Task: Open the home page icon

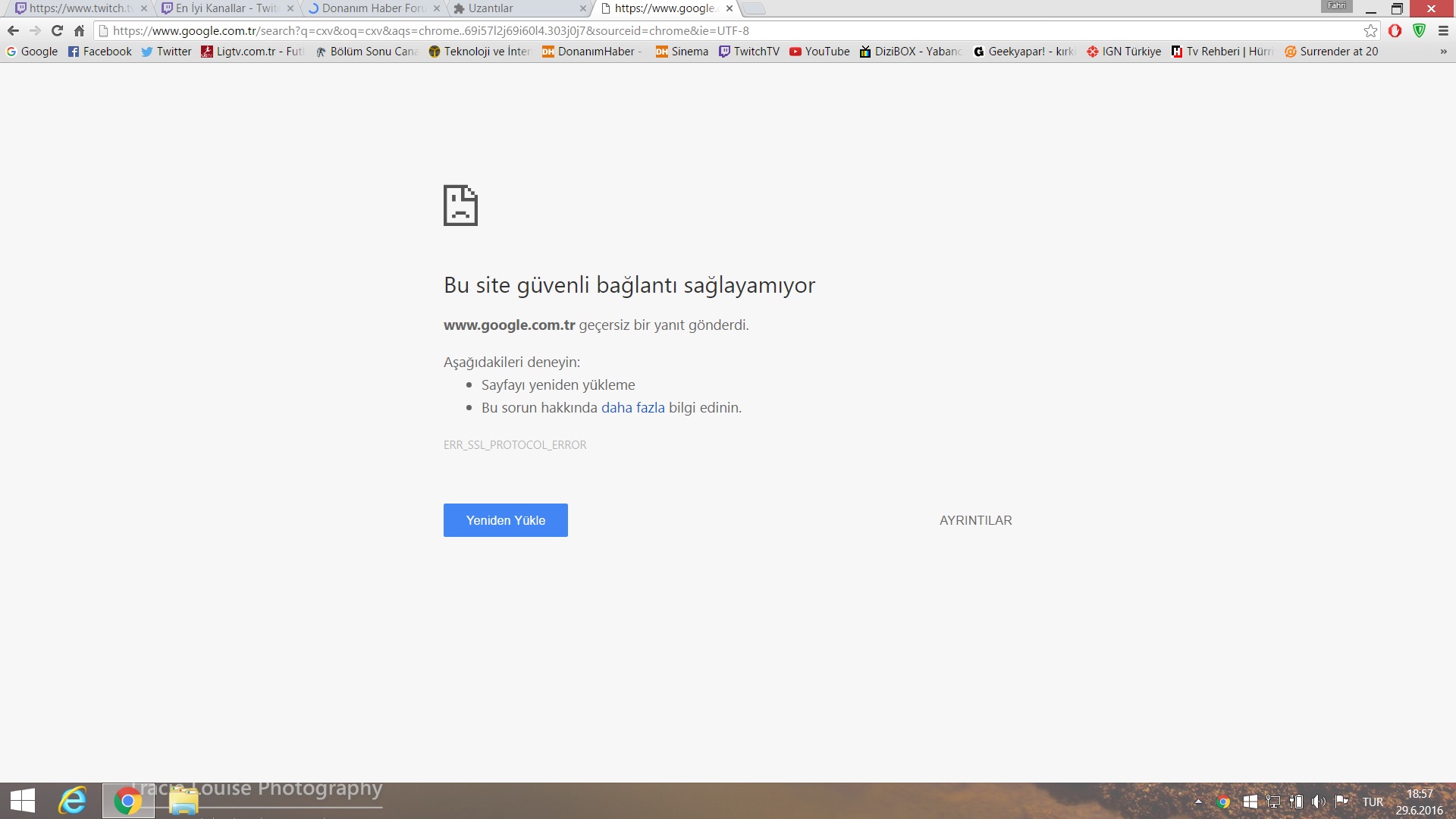Action: tap(79, 31)
